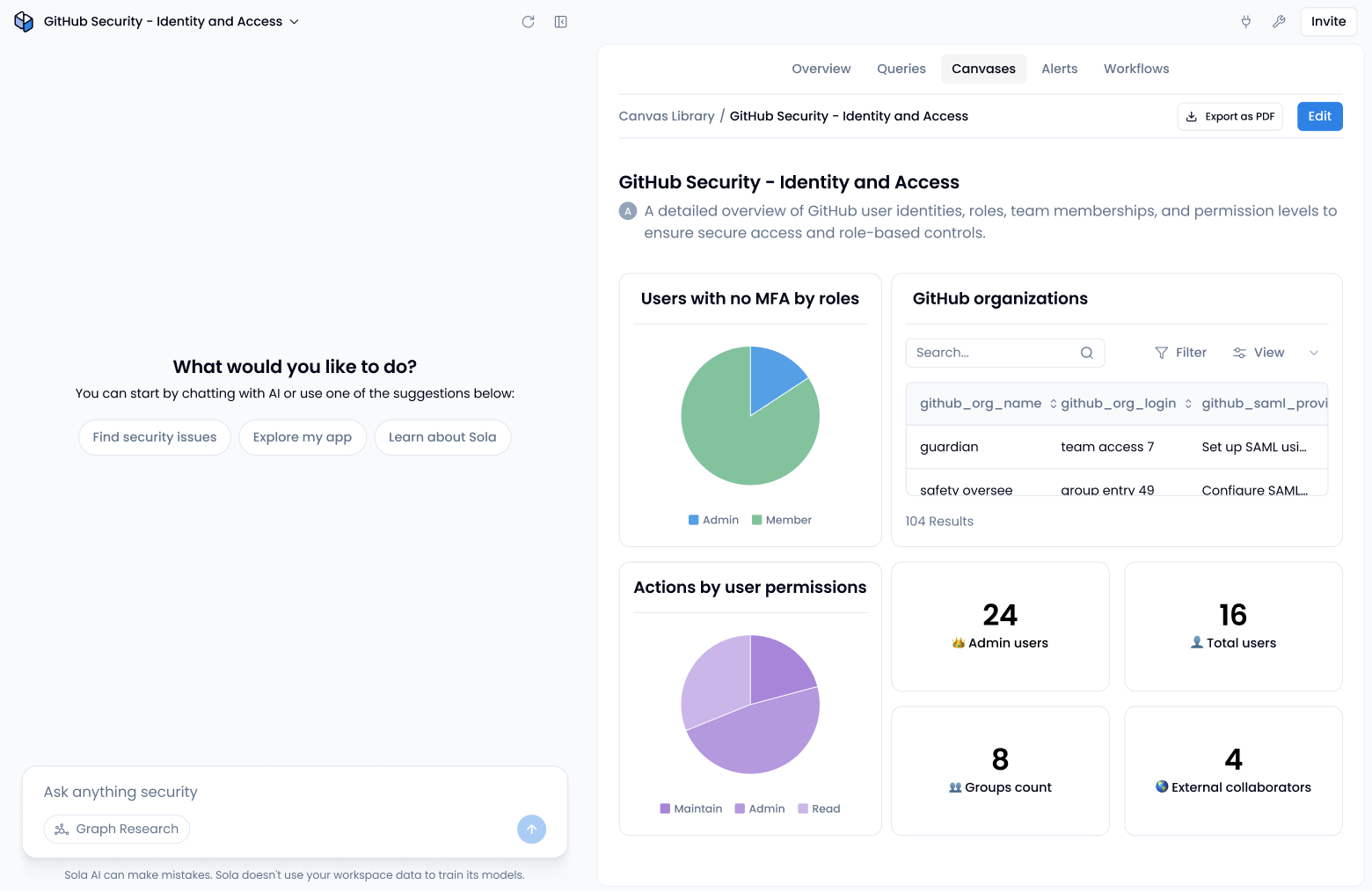Click the 'guardian' table cell
The height and width of the screenshot is (892, 1372).
pos(949,447)
